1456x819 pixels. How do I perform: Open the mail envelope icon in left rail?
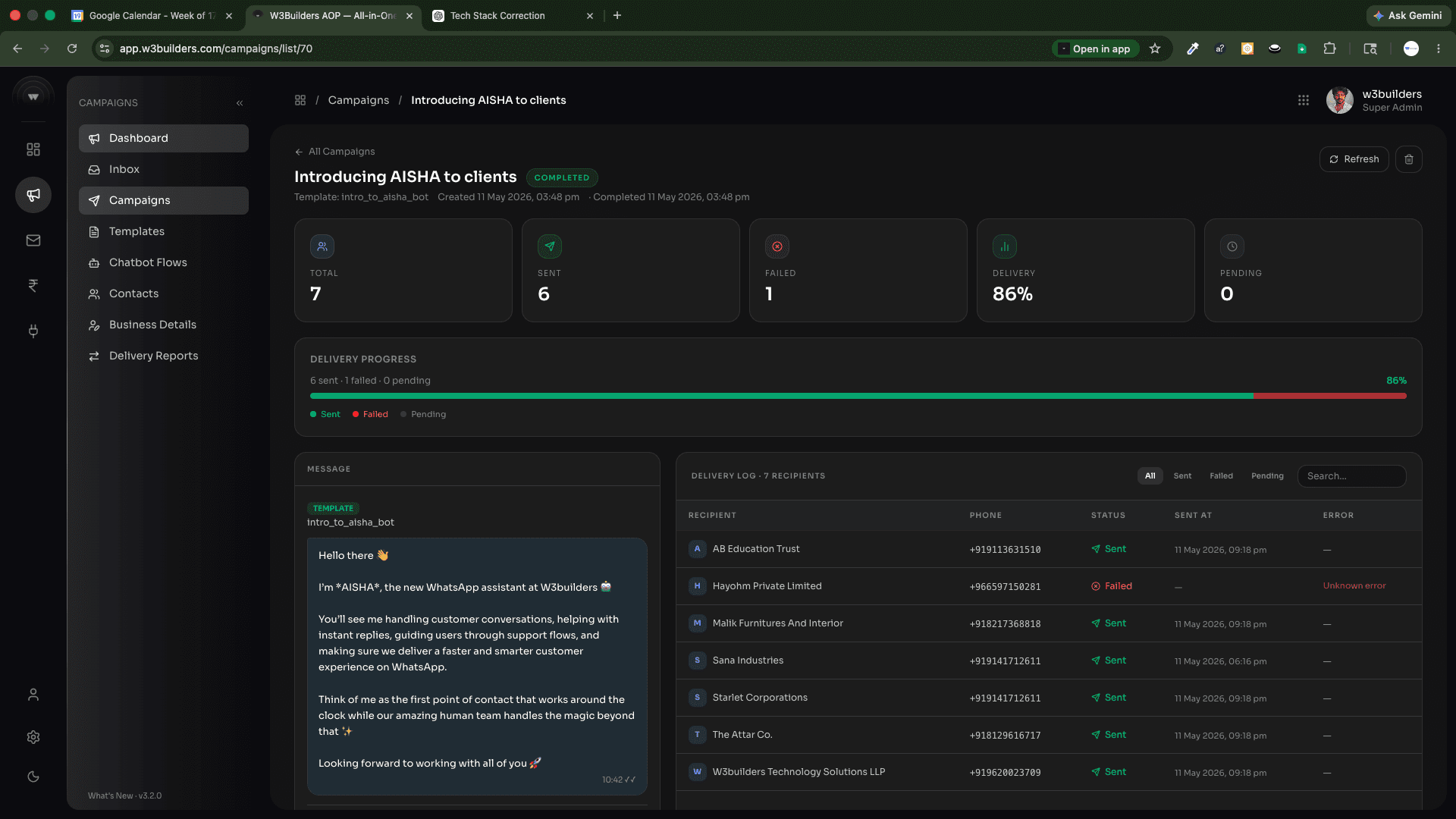[33, 241]
